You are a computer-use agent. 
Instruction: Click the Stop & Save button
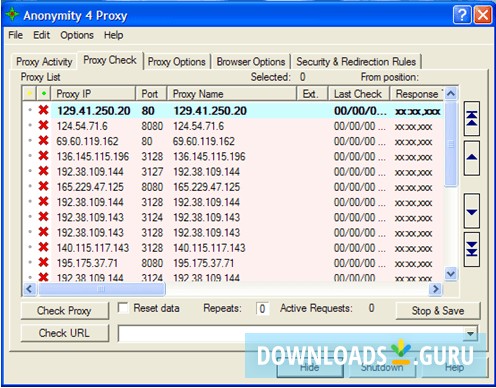[438, 311]
